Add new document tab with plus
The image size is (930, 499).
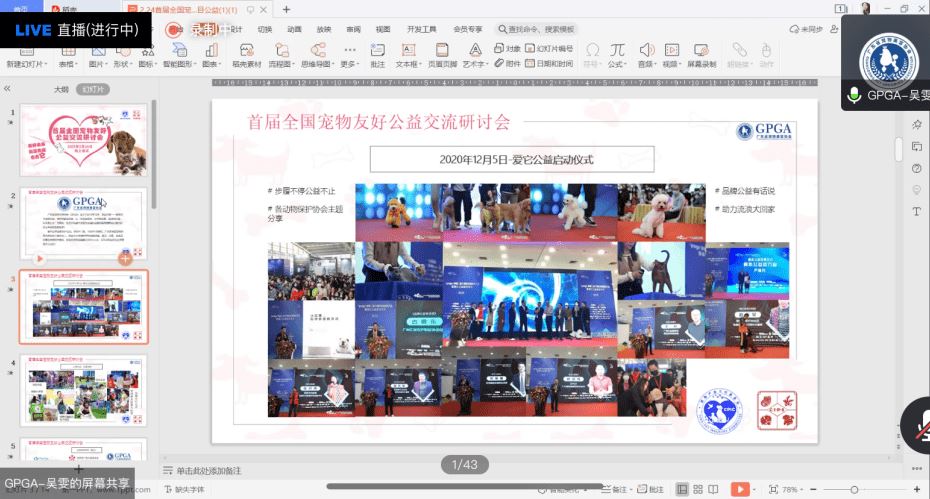[286, 9]
